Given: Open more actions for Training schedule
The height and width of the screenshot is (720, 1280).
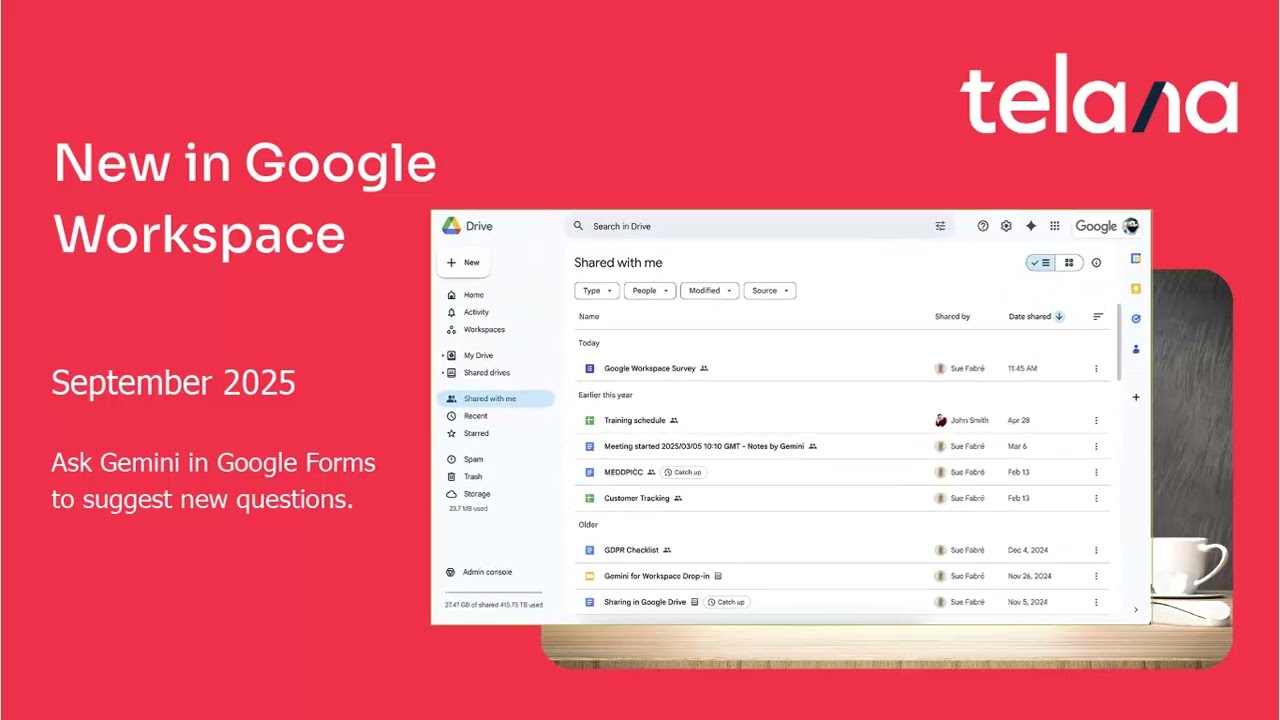Looking at the screenshot, I should 1096,420.
